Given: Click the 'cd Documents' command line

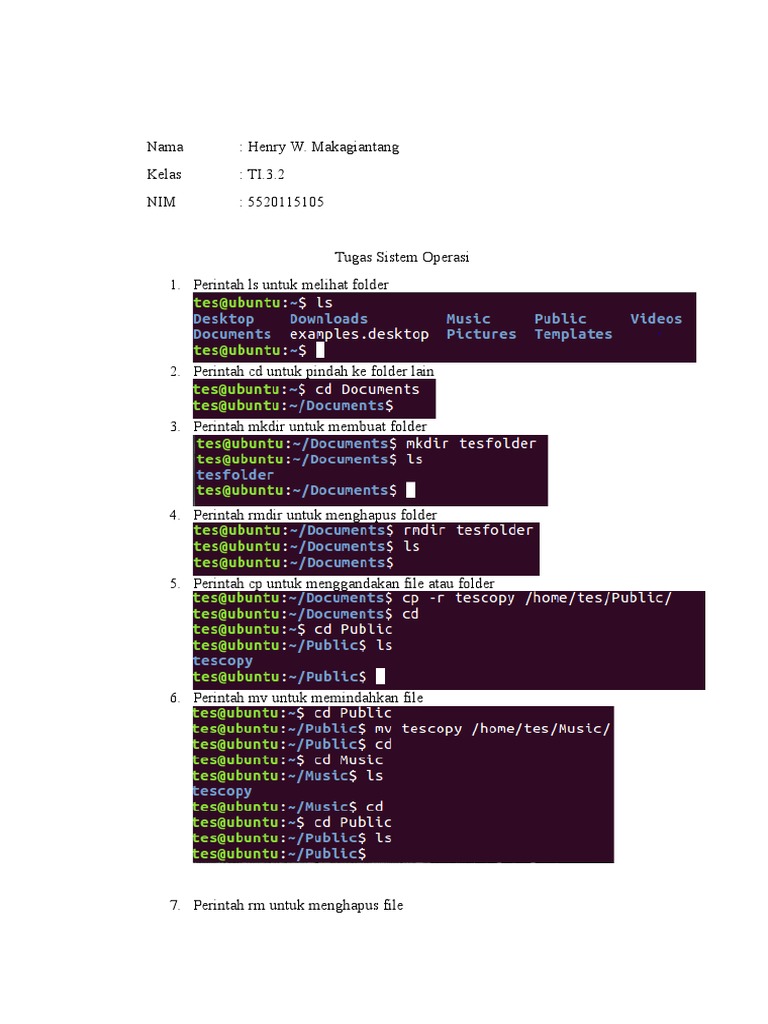Looking at the screenshot, I should tap(306, 389).
